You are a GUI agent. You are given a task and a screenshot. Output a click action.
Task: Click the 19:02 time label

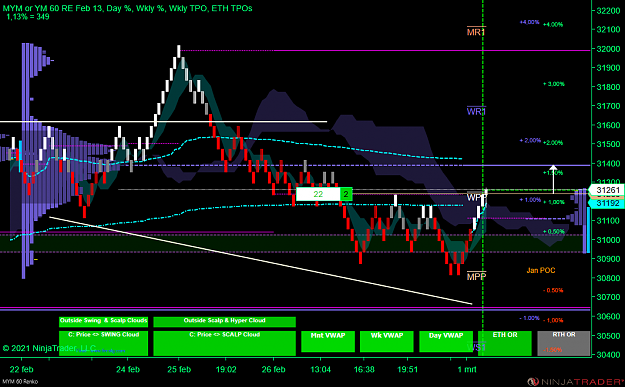pyautogui.click(x=226, y=369)
